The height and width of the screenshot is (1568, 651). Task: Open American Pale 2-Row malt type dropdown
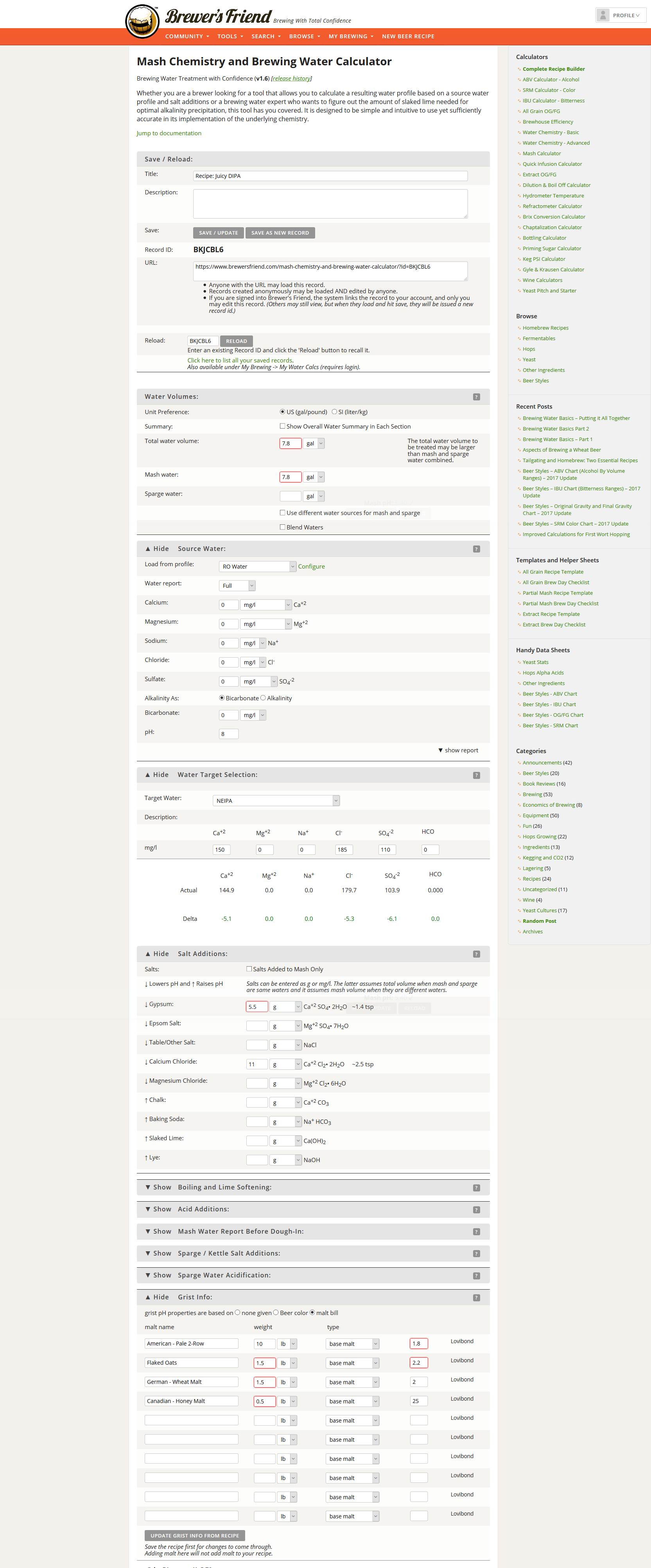coord(353,1344)
